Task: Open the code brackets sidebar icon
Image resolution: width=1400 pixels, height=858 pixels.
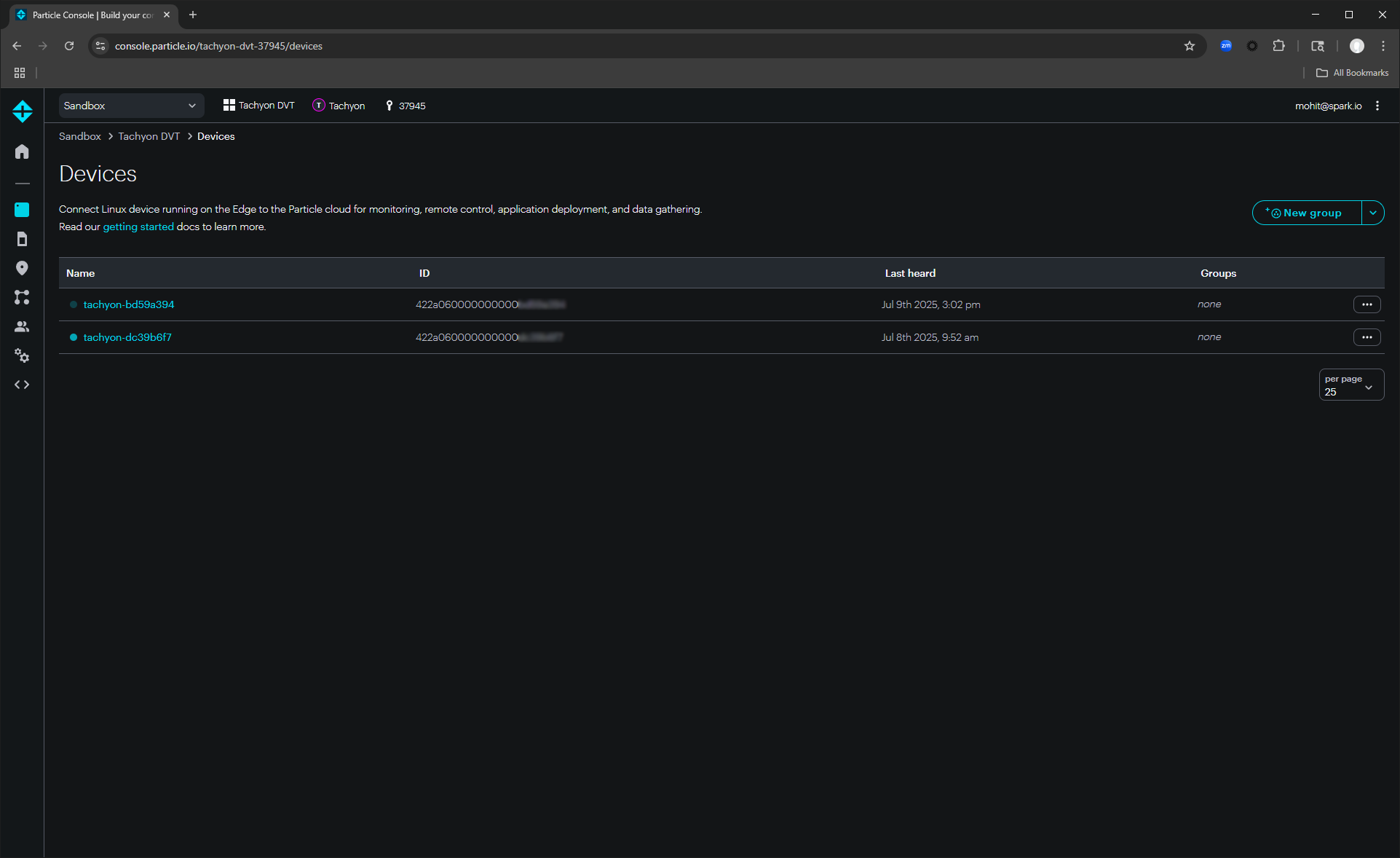Action: point(22,385)
